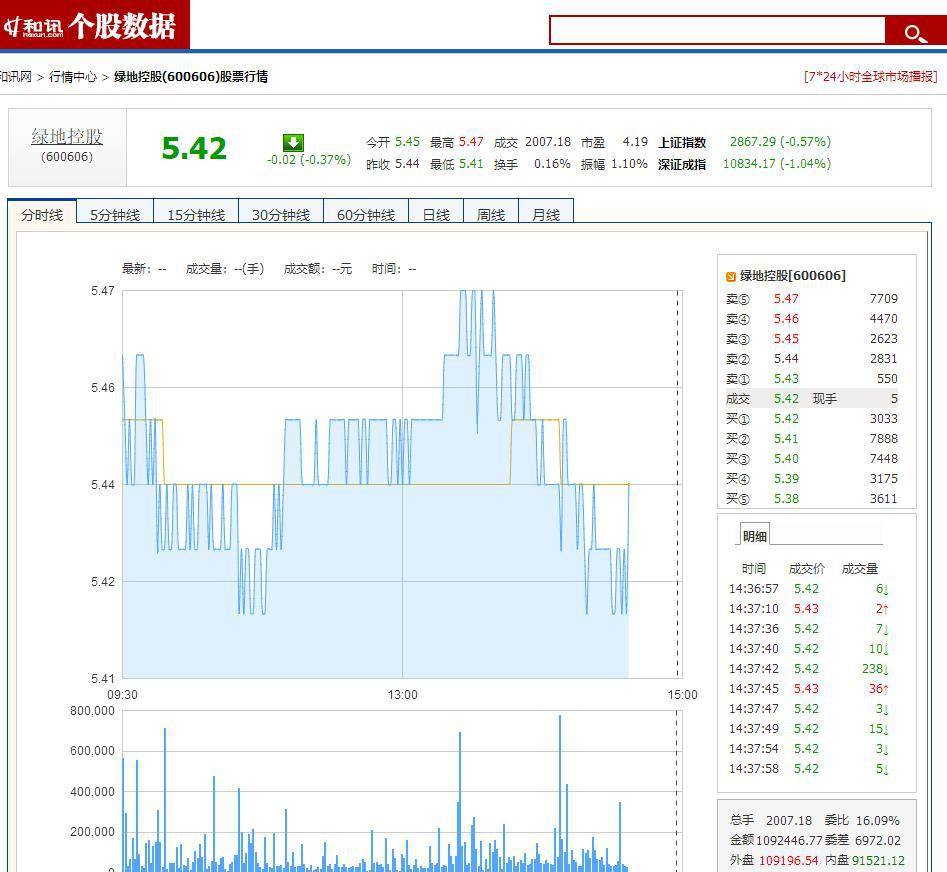The width and height of the screenshot is (947, 872).
Task: Open the 行情中心 breadcrumb link
Action: [72, 77]
